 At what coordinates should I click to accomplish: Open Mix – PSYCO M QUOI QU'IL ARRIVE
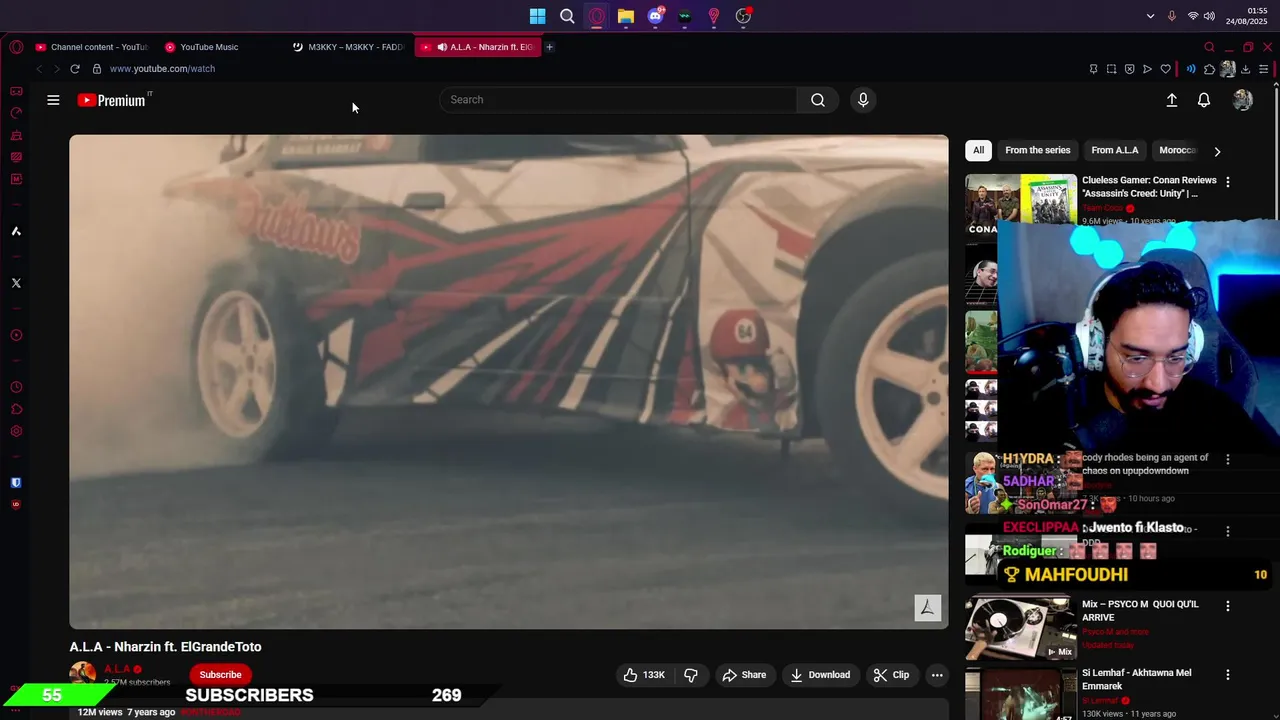[x=1140, y=611]
